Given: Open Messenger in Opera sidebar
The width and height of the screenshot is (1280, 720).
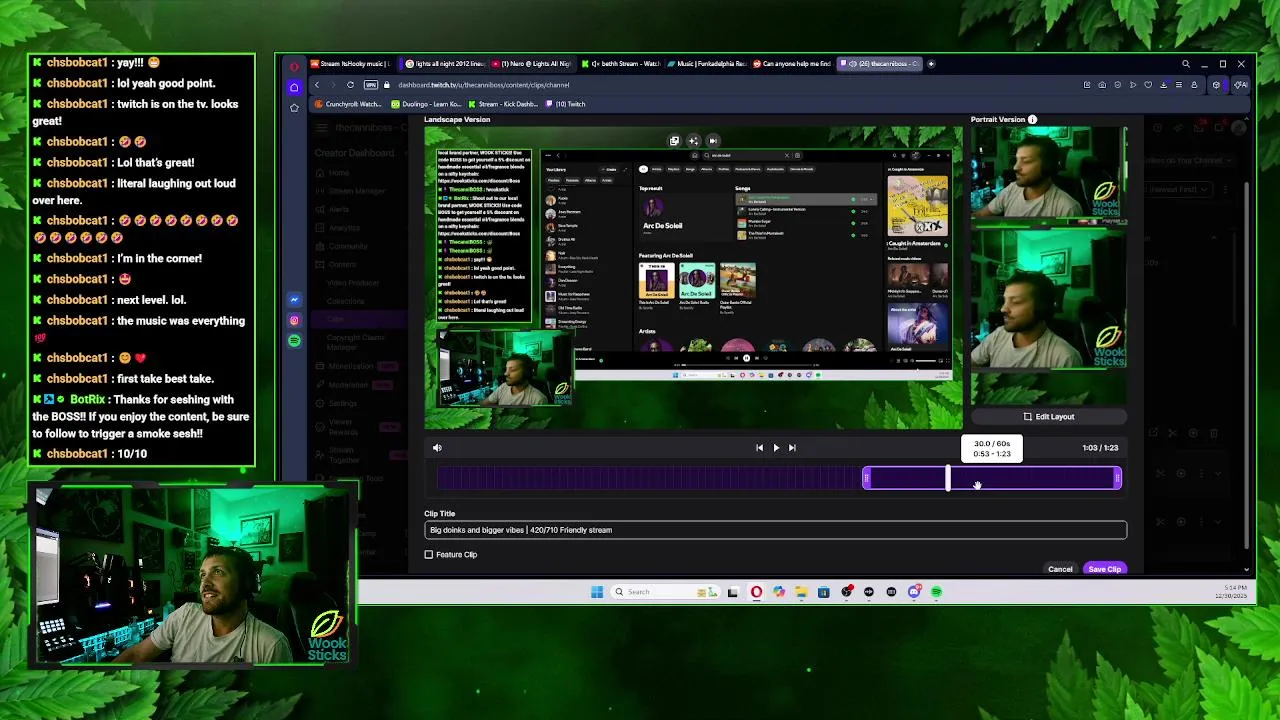Looking at the screenshot, I should click(294, 299).
